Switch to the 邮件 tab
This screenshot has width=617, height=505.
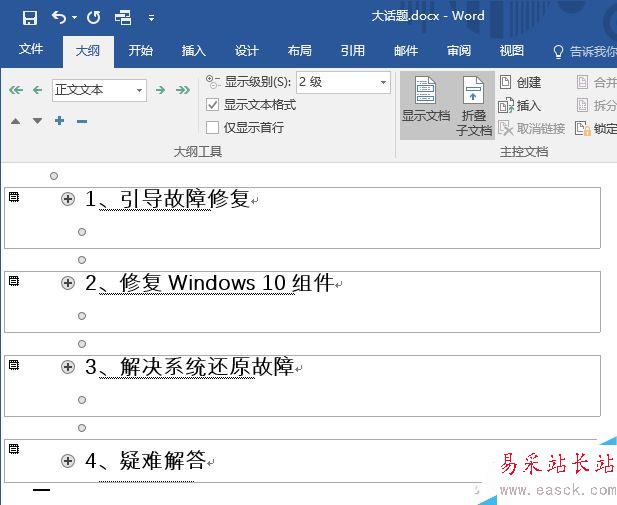coord(406,50)
